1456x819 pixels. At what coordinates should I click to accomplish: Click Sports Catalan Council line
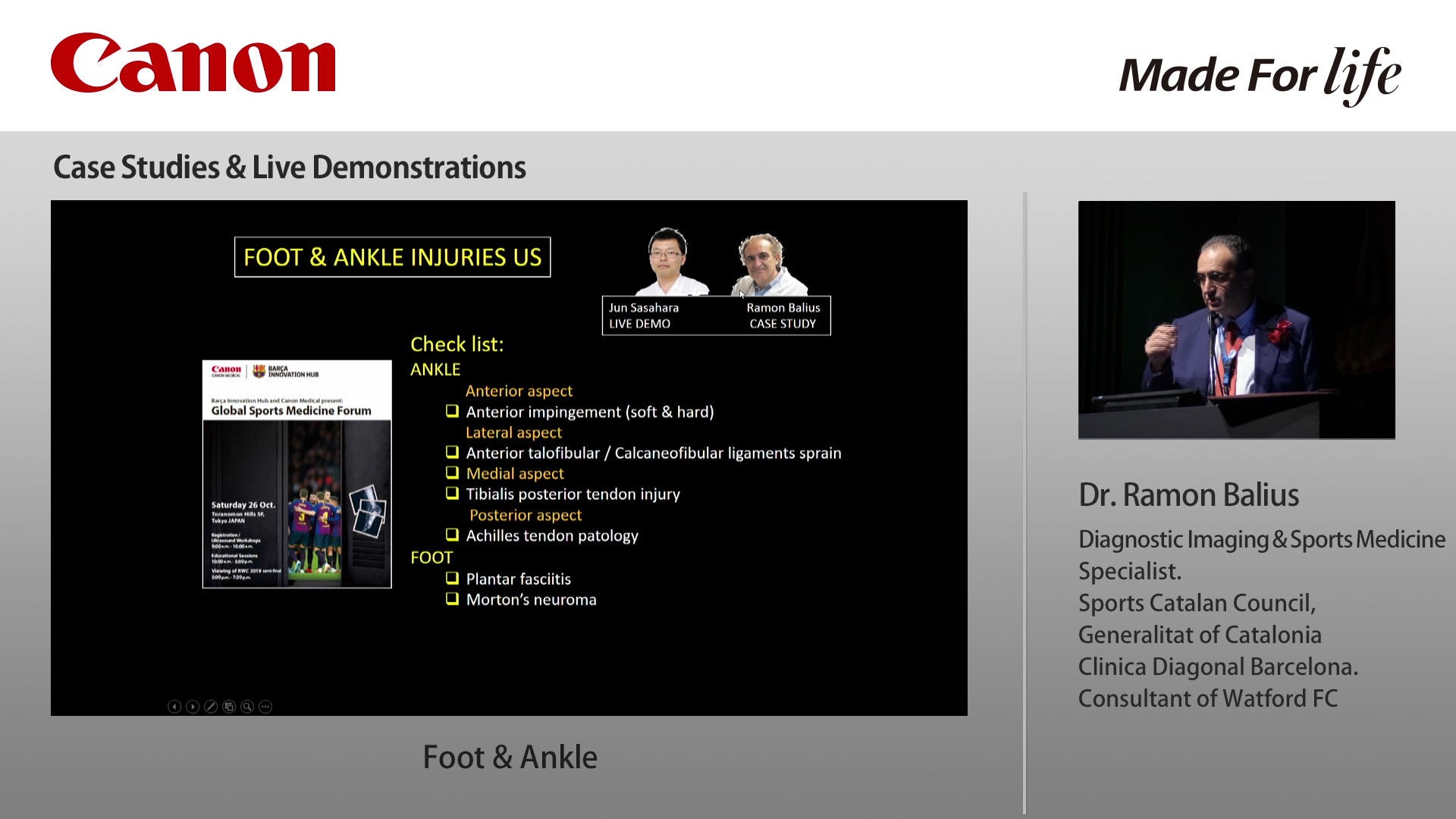pos(1197,603)
